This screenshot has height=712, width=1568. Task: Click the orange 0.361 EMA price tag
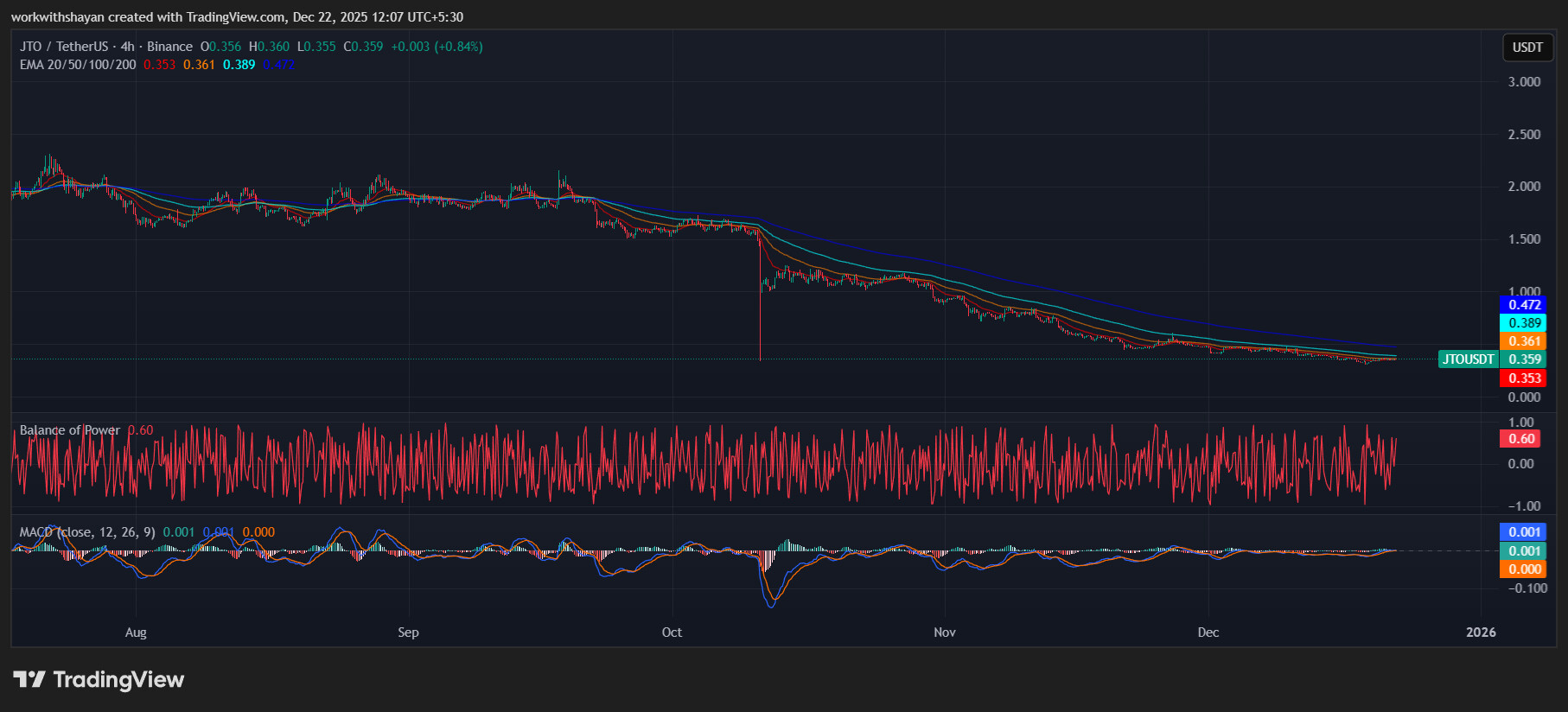click(1524, 341)
